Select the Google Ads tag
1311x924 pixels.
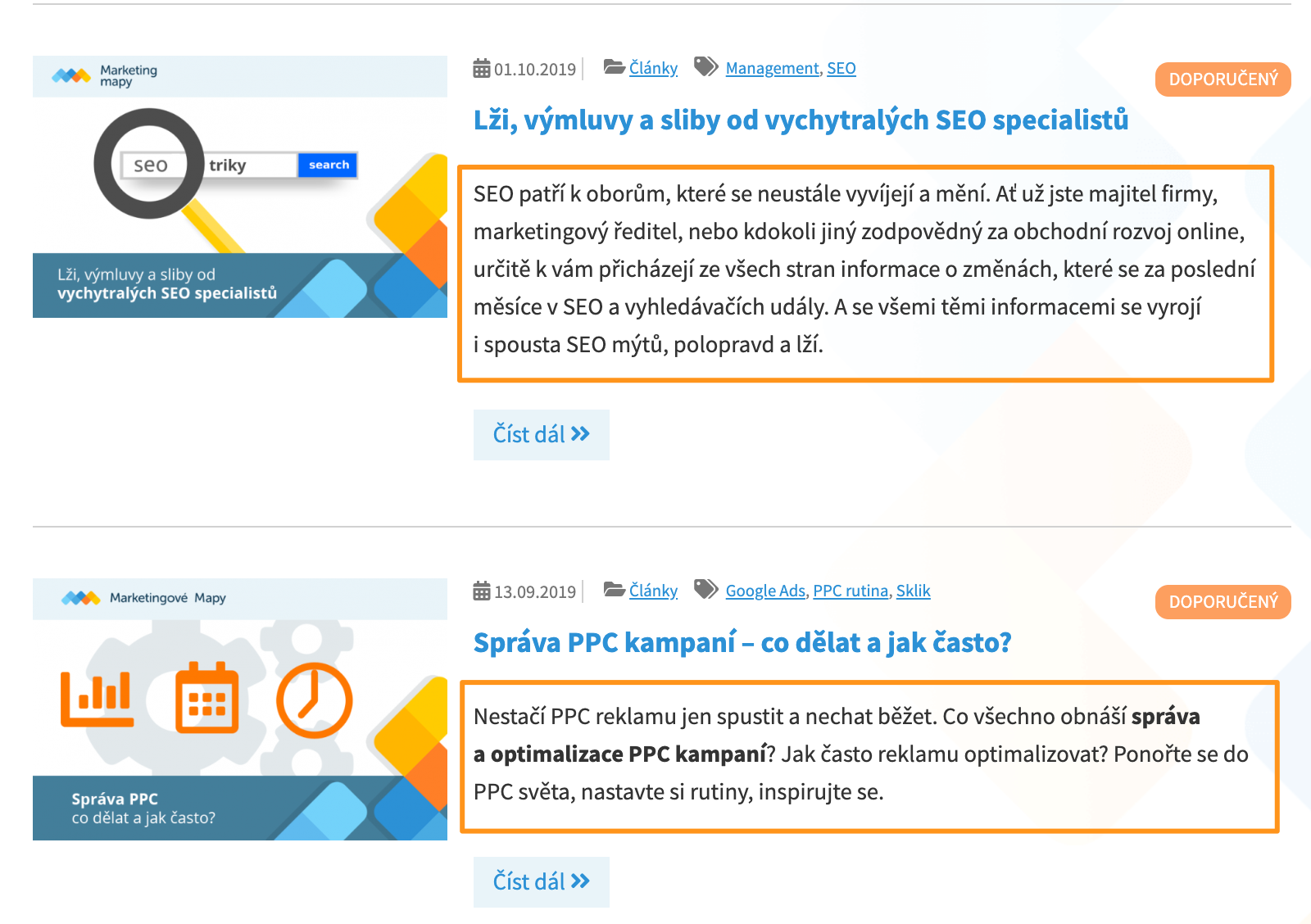point(765,591)
